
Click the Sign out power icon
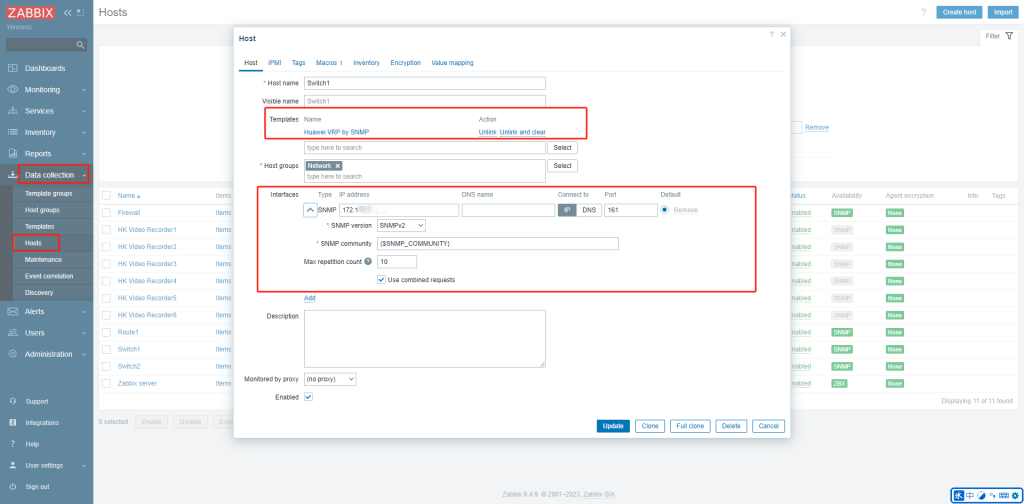point(12,487)
